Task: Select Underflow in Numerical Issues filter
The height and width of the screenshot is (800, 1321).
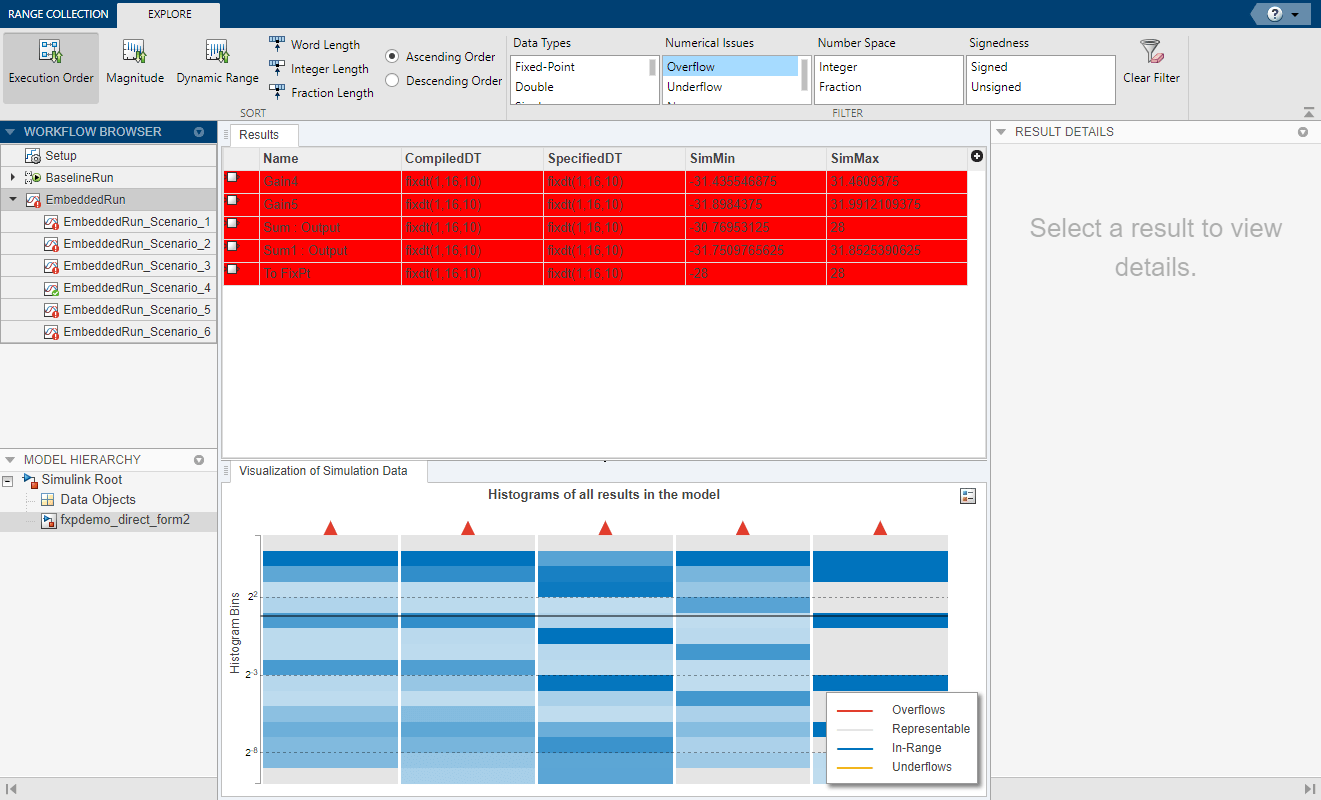Action: tap(694, 87)
